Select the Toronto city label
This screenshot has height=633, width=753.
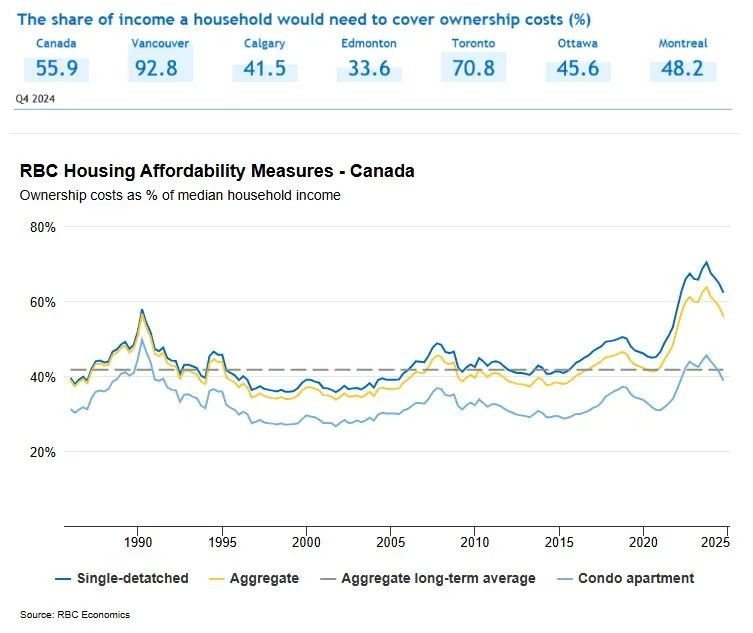coord(473,44)
